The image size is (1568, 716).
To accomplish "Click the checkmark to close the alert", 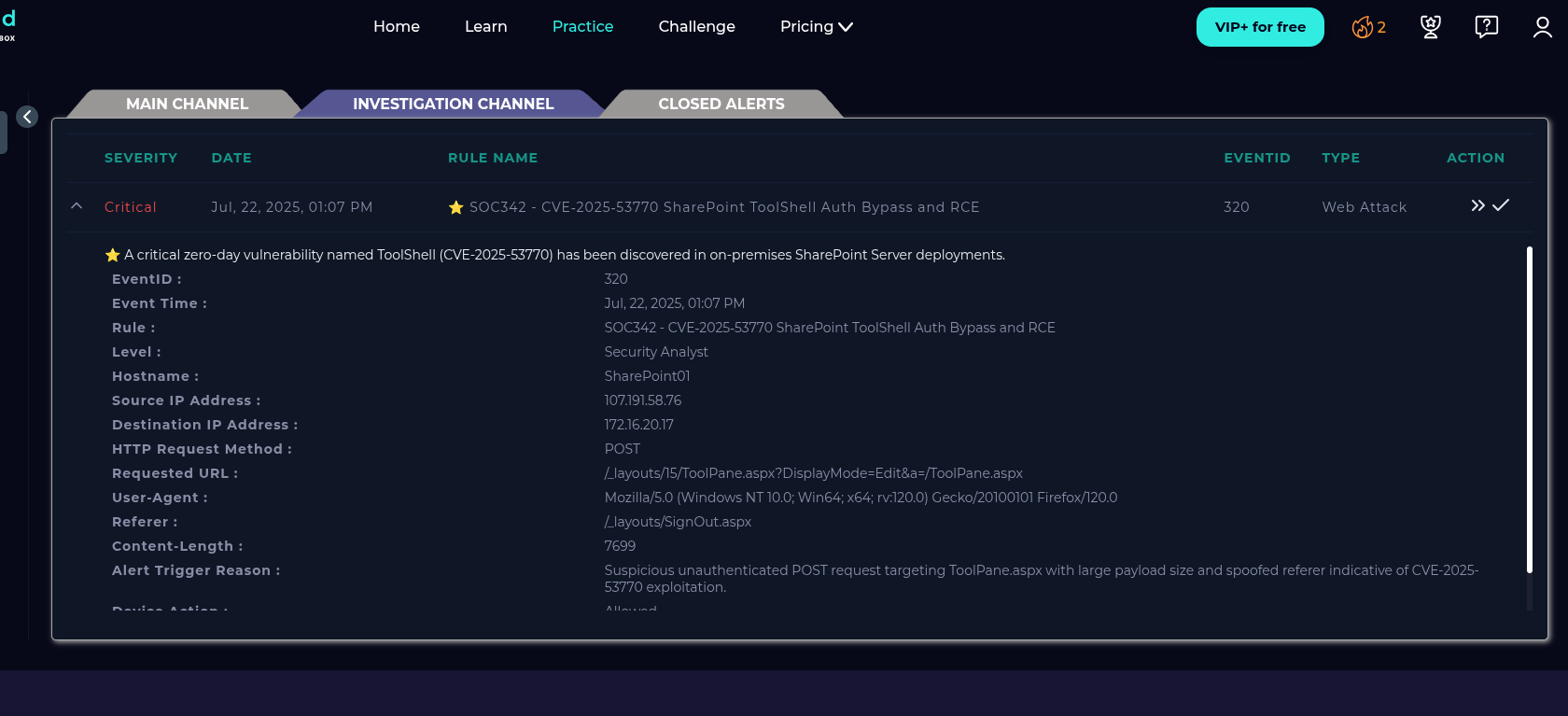I will point(1501,205).
